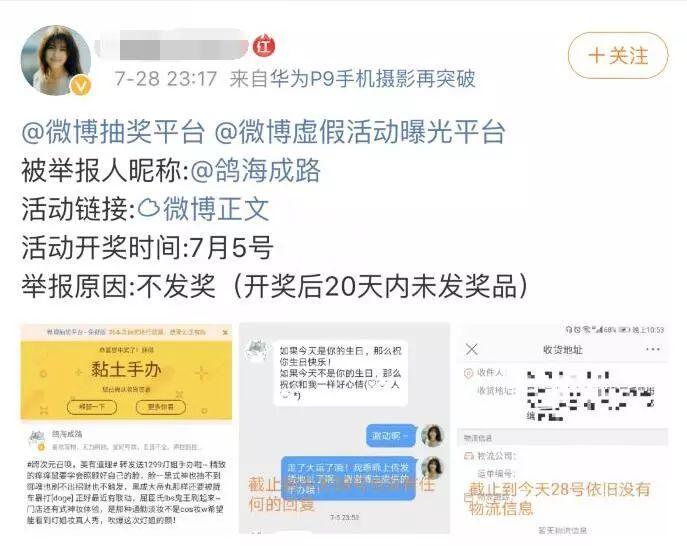Click the blurred username text
This screenshot has height=546, width=687.
174,46
